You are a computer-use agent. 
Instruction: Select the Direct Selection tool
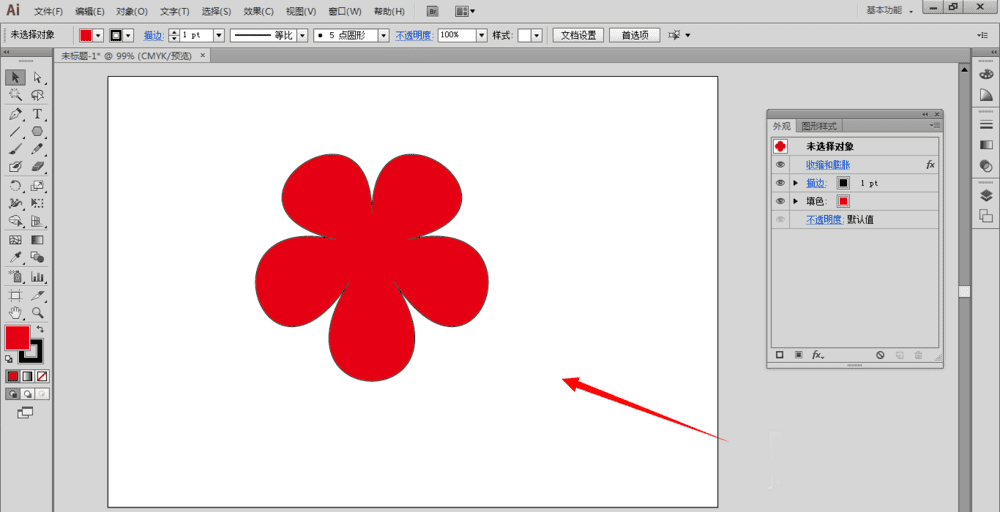(38, 78)
